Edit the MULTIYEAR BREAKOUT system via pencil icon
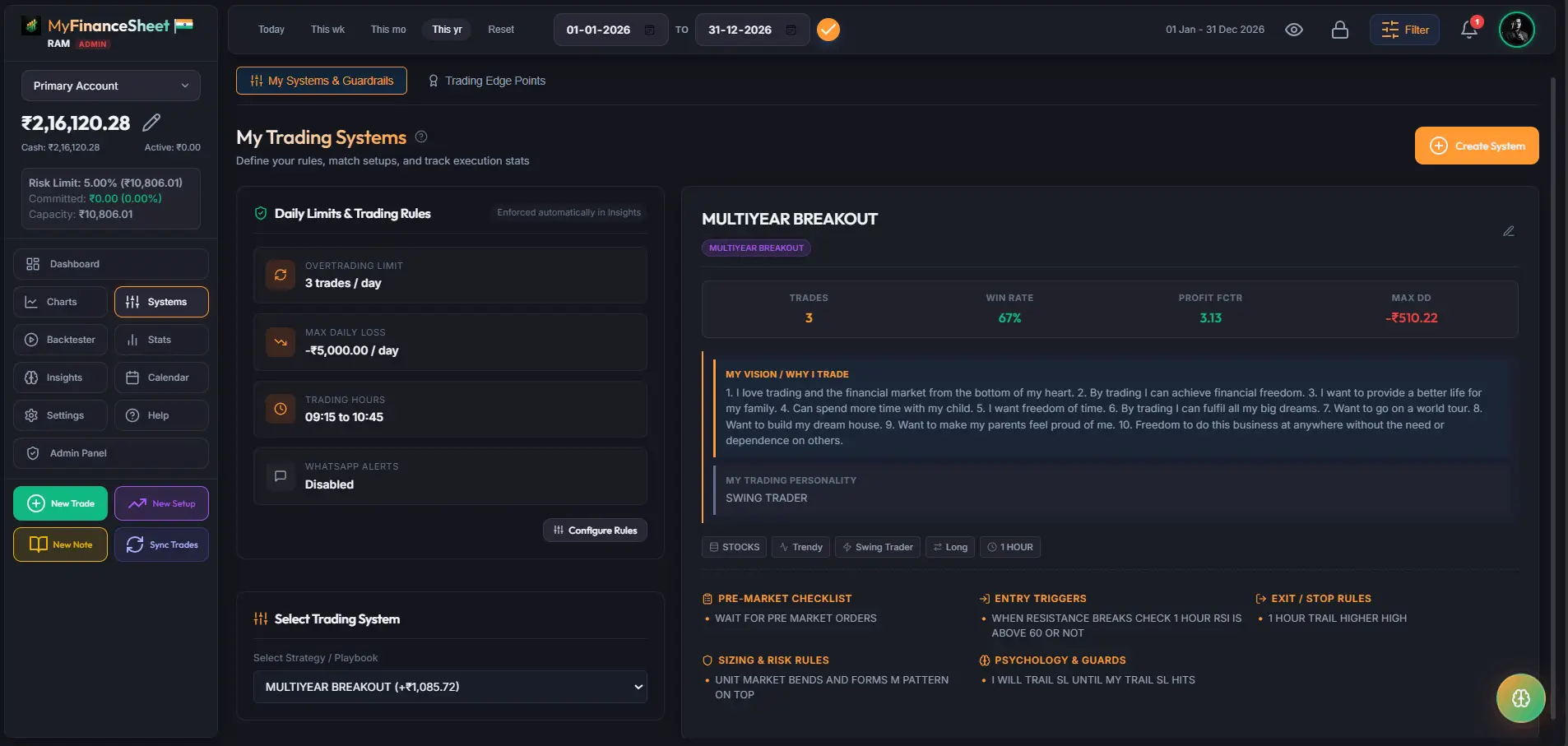 coord(1509,231)
